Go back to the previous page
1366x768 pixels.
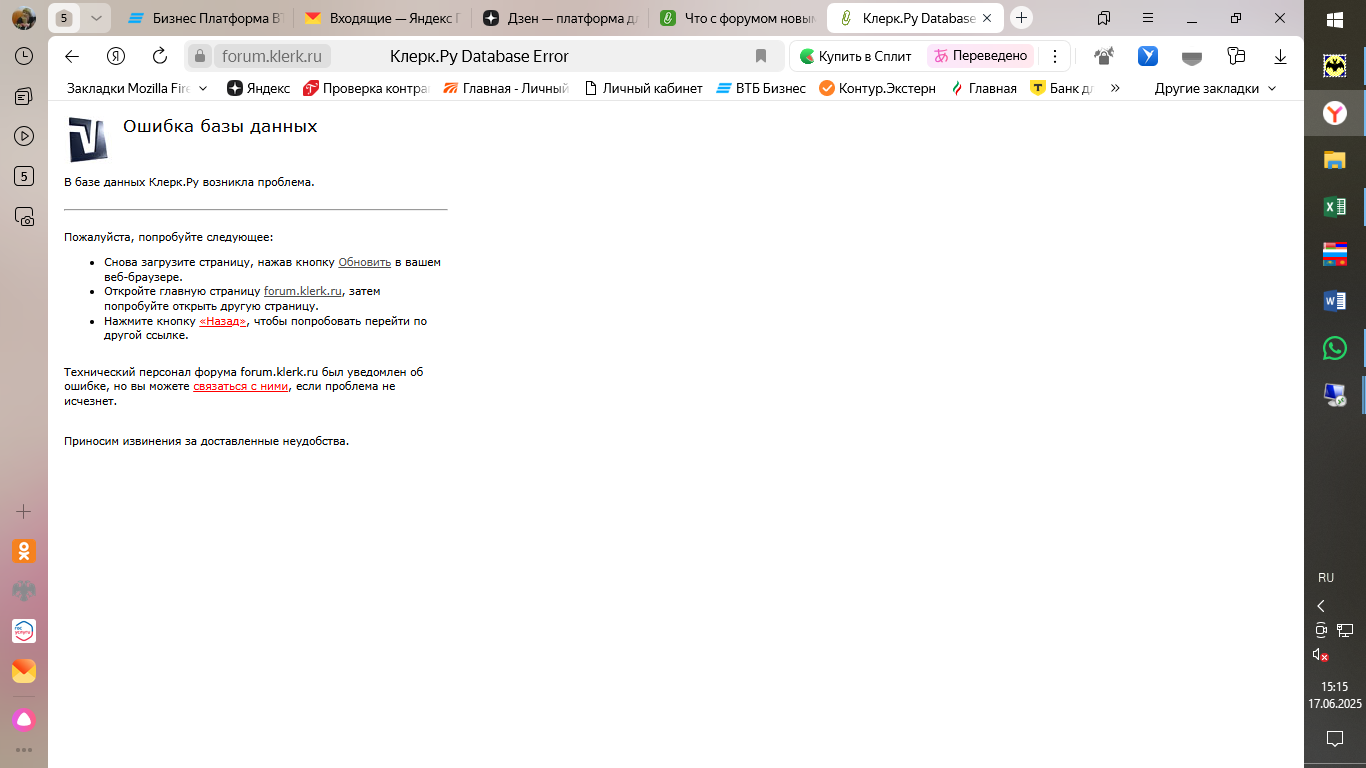click(72, 56)
